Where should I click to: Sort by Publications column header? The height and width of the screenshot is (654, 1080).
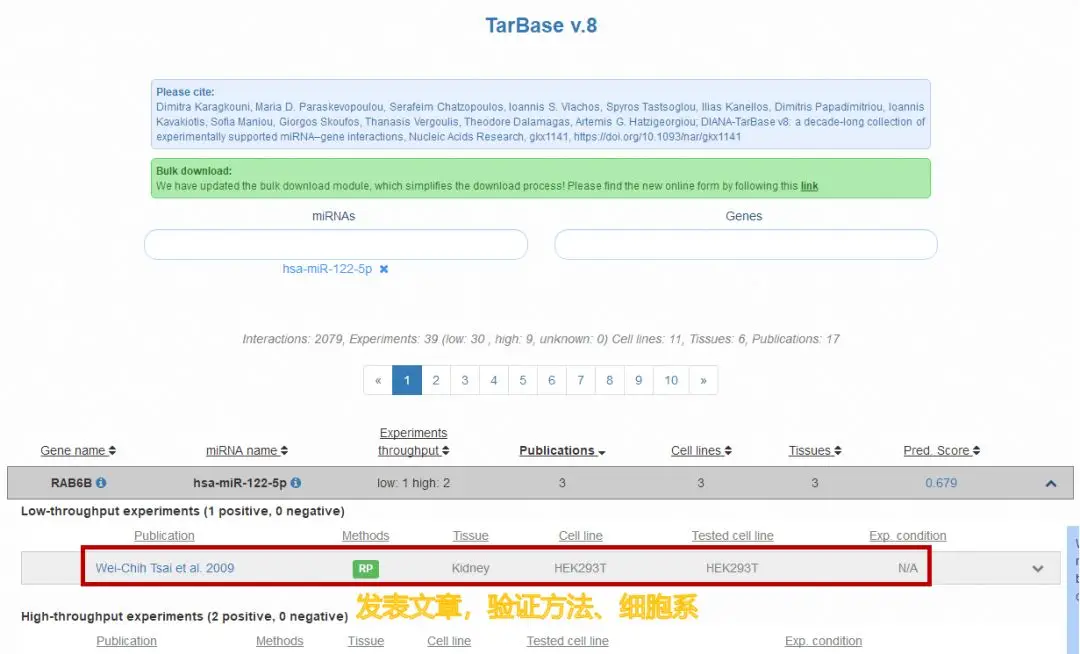click(562, 451)
